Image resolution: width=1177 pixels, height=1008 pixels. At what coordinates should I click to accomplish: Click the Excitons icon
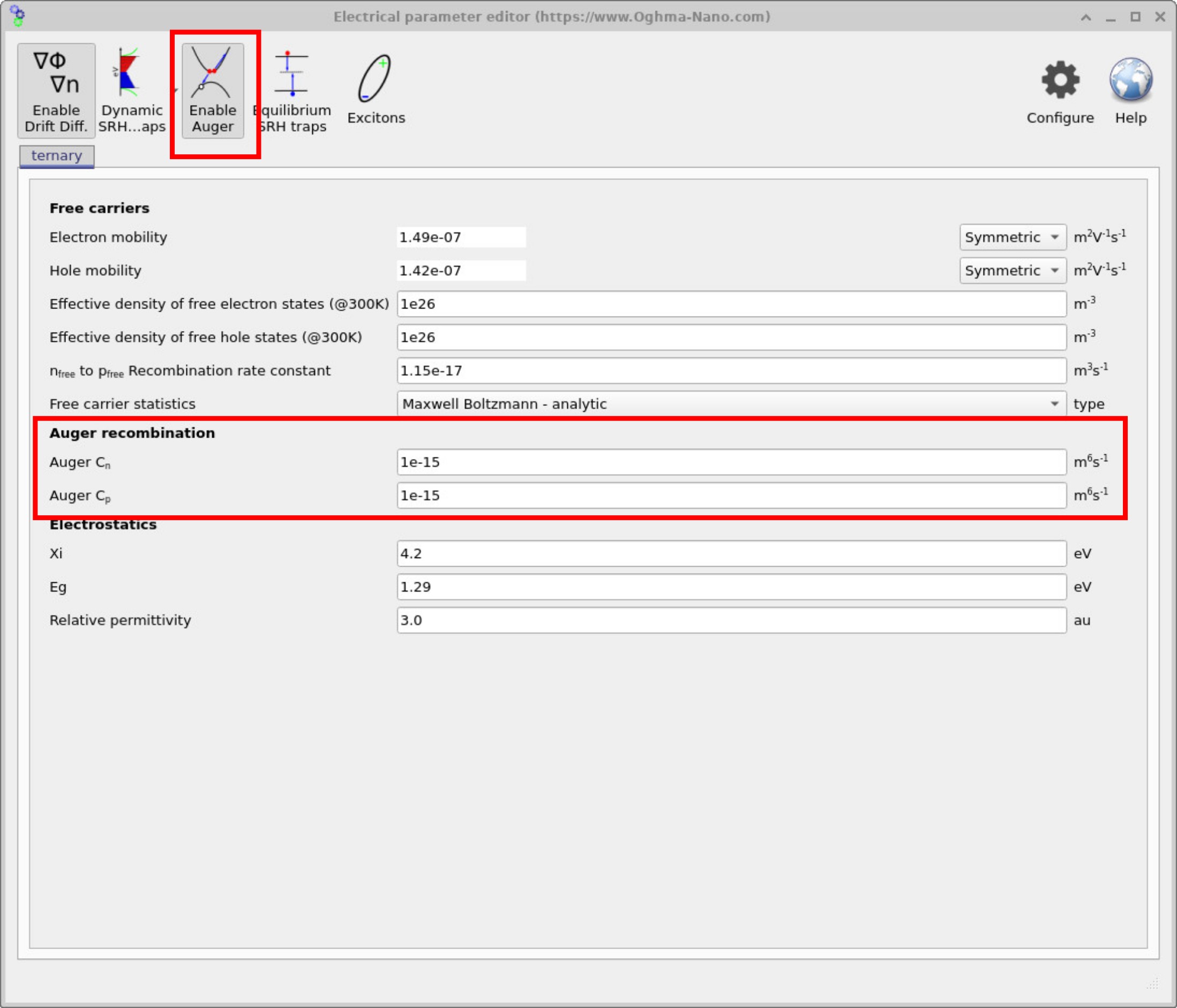(376, 85)
